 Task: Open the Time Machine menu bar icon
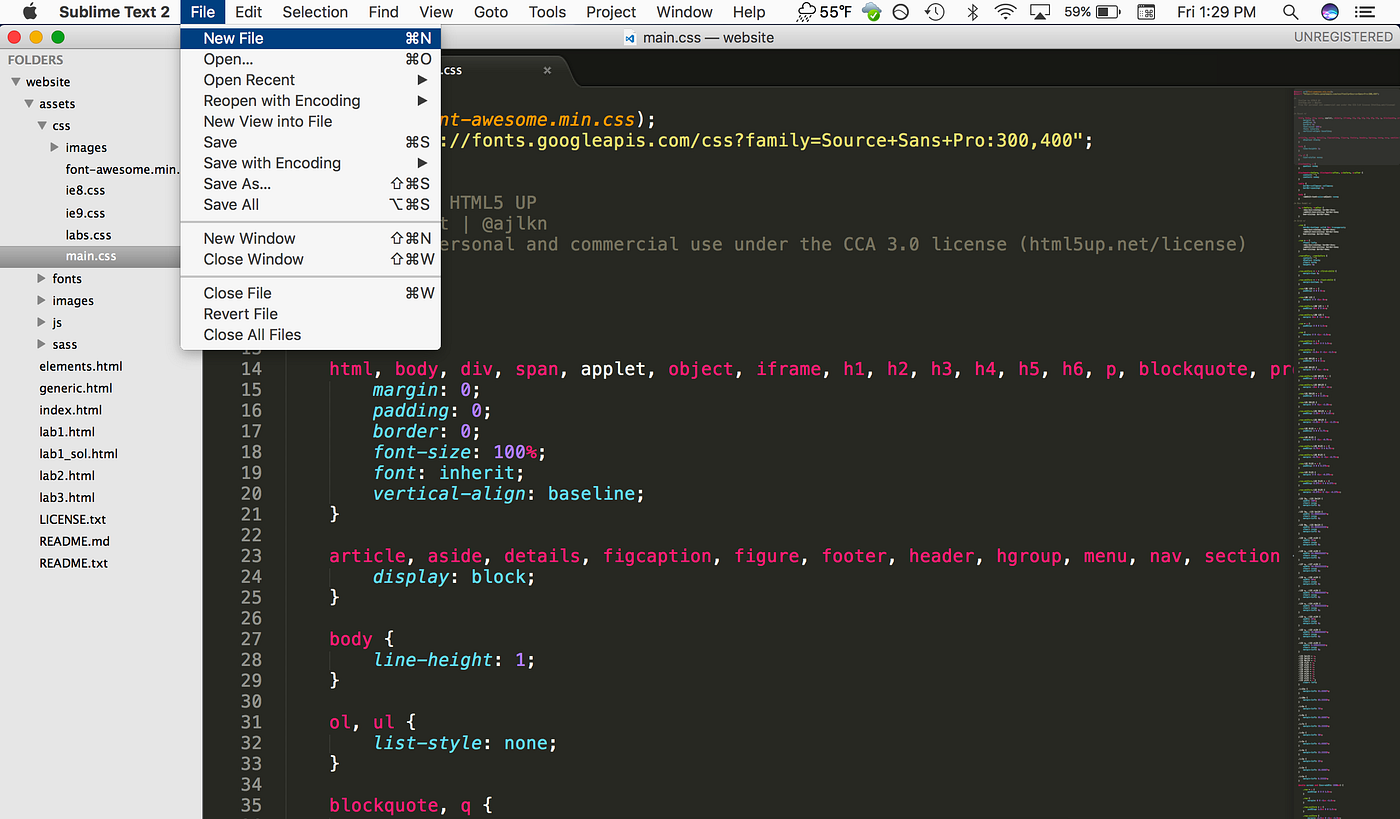(935, 12)
